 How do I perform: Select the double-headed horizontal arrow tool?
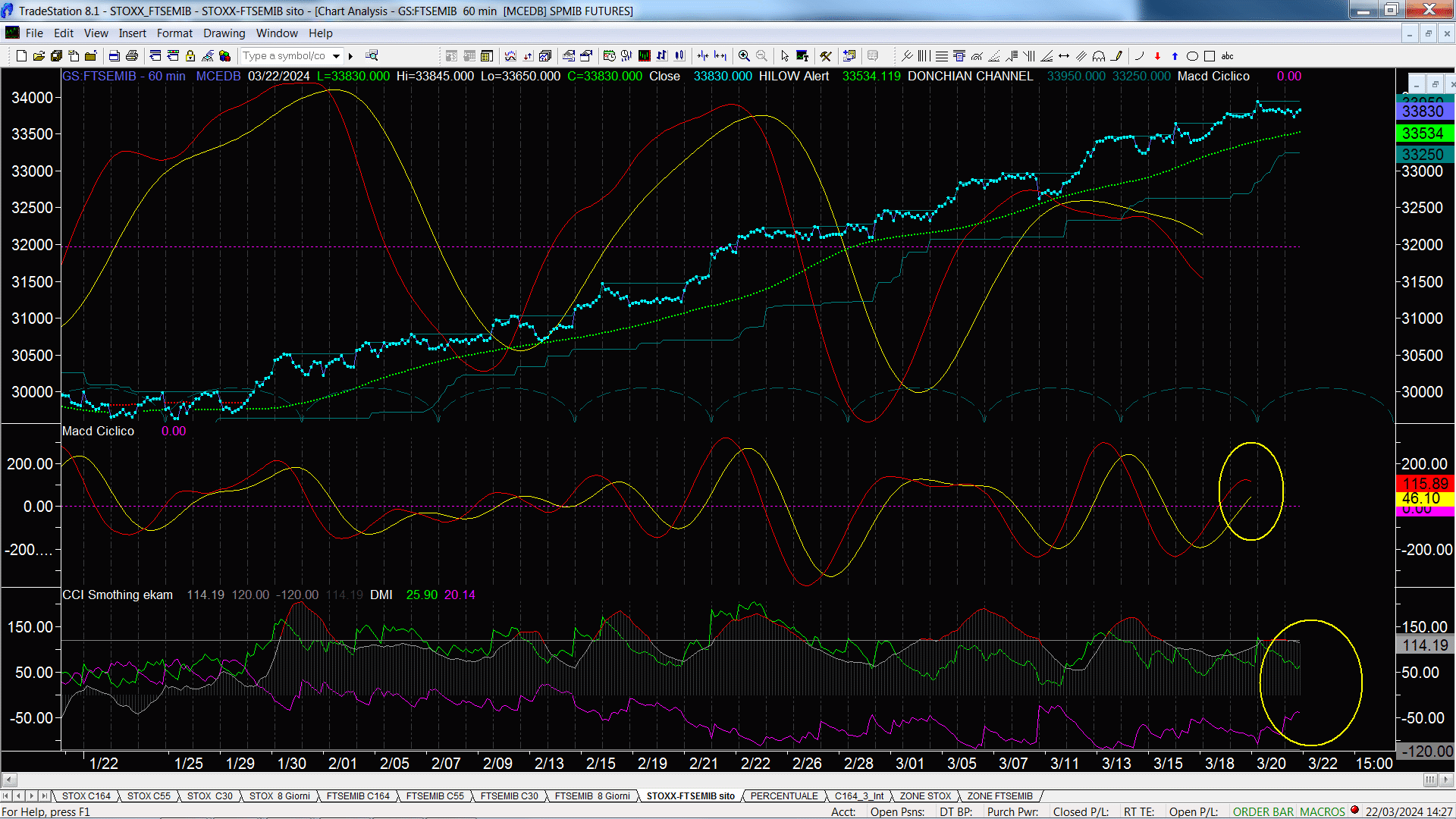(1064, 55)
